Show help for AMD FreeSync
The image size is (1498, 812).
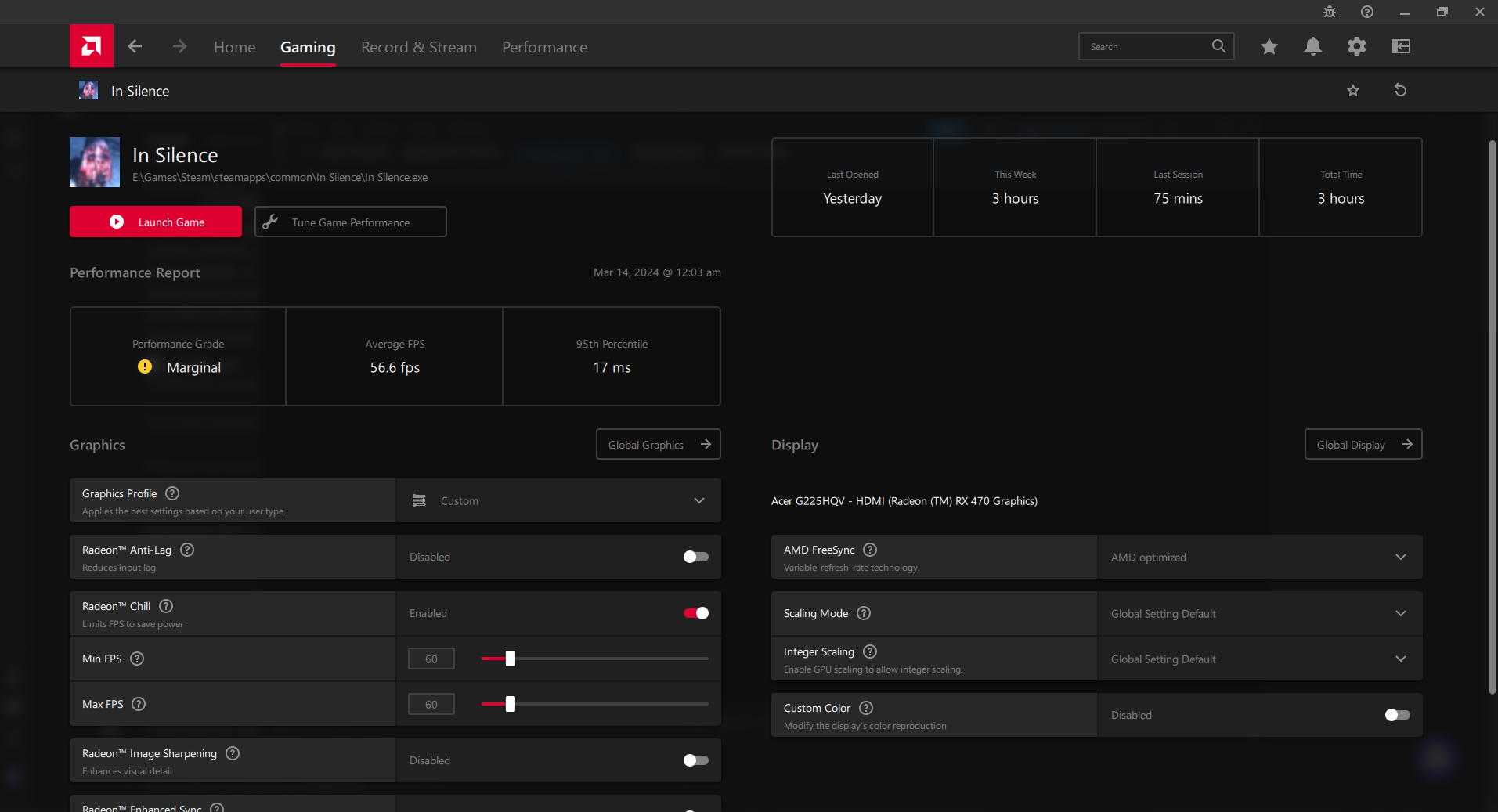870,550
